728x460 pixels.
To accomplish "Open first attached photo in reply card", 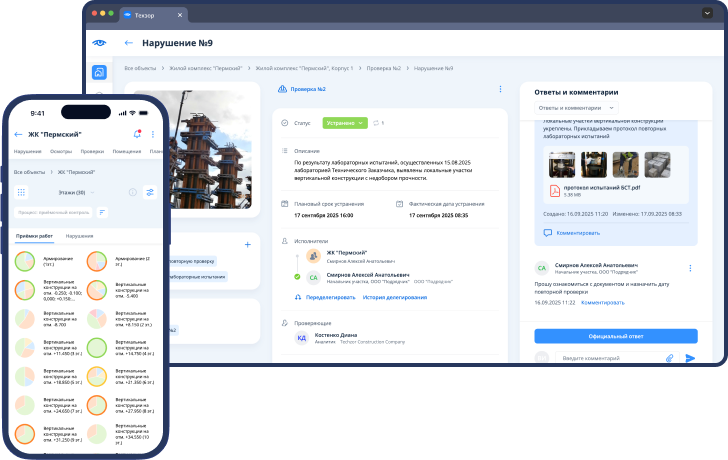I will click(562, 165).
